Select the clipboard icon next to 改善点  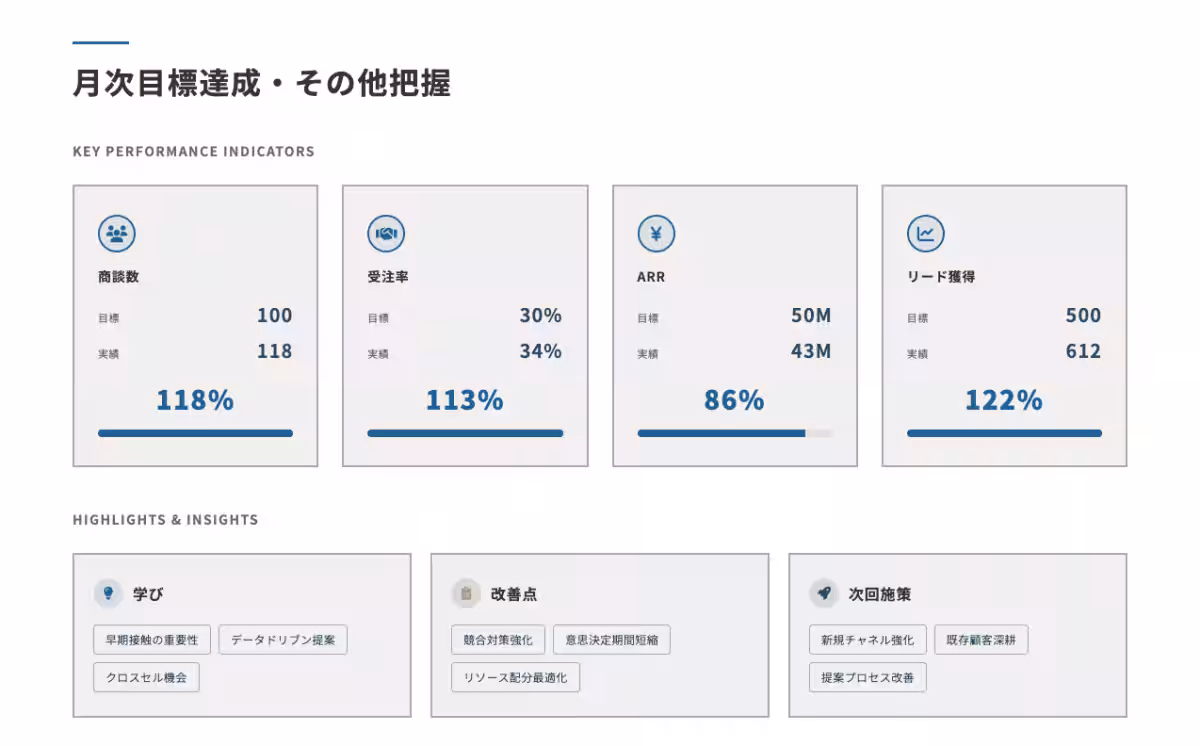point(467,592)
